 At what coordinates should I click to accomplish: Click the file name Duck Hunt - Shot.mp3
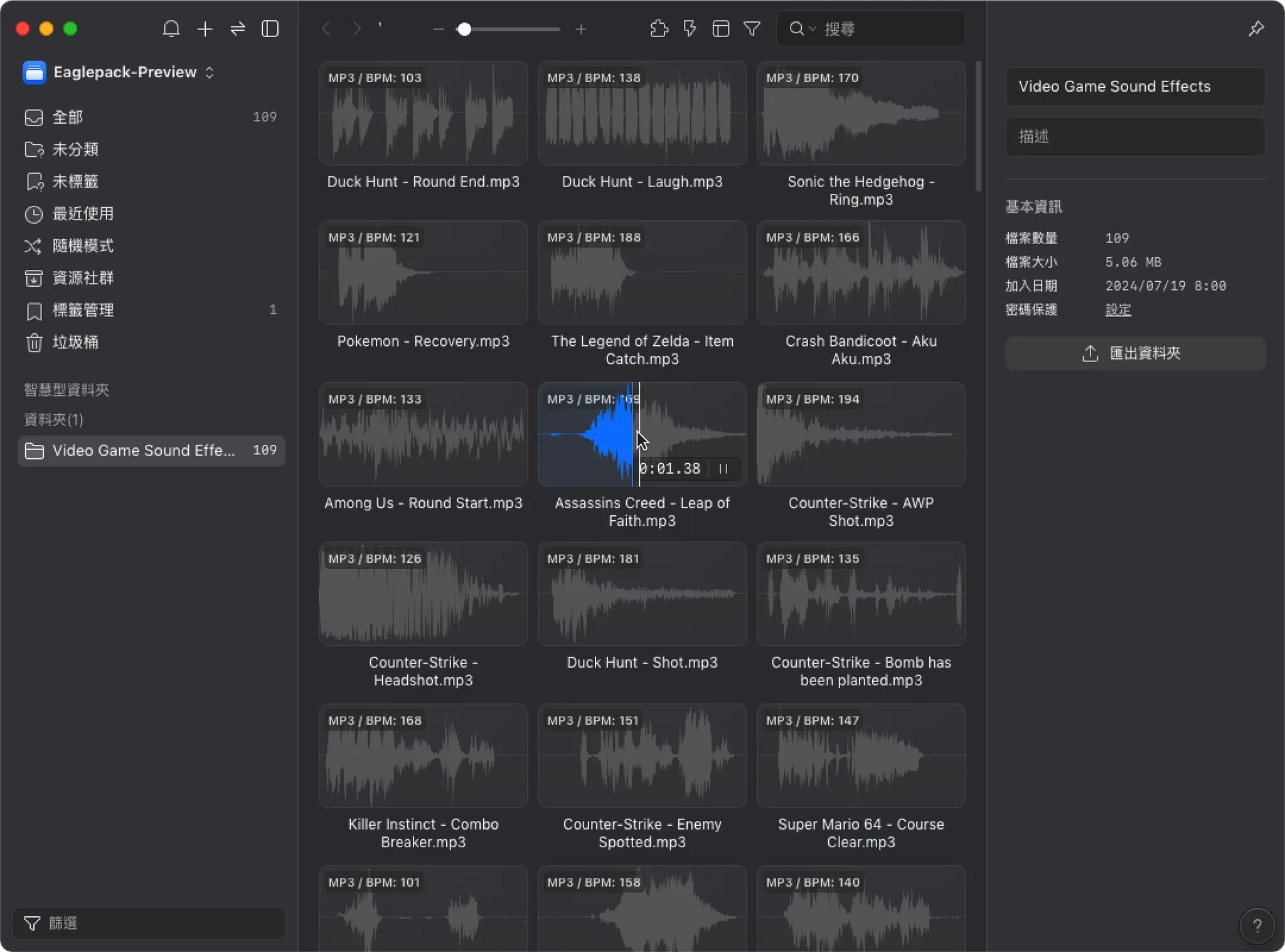642,663
